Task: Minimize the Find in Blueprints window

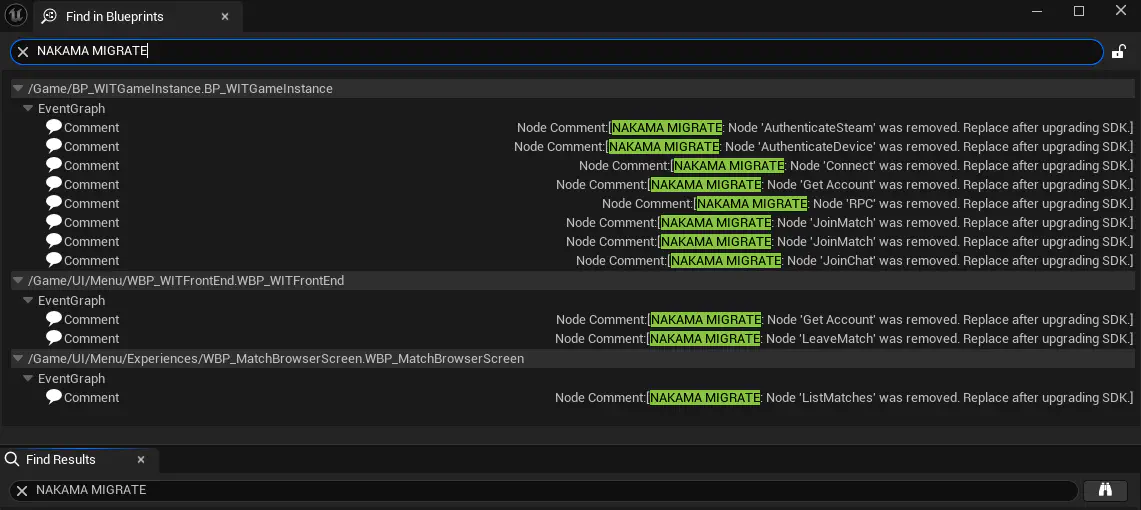Action: click(1038, 11)
